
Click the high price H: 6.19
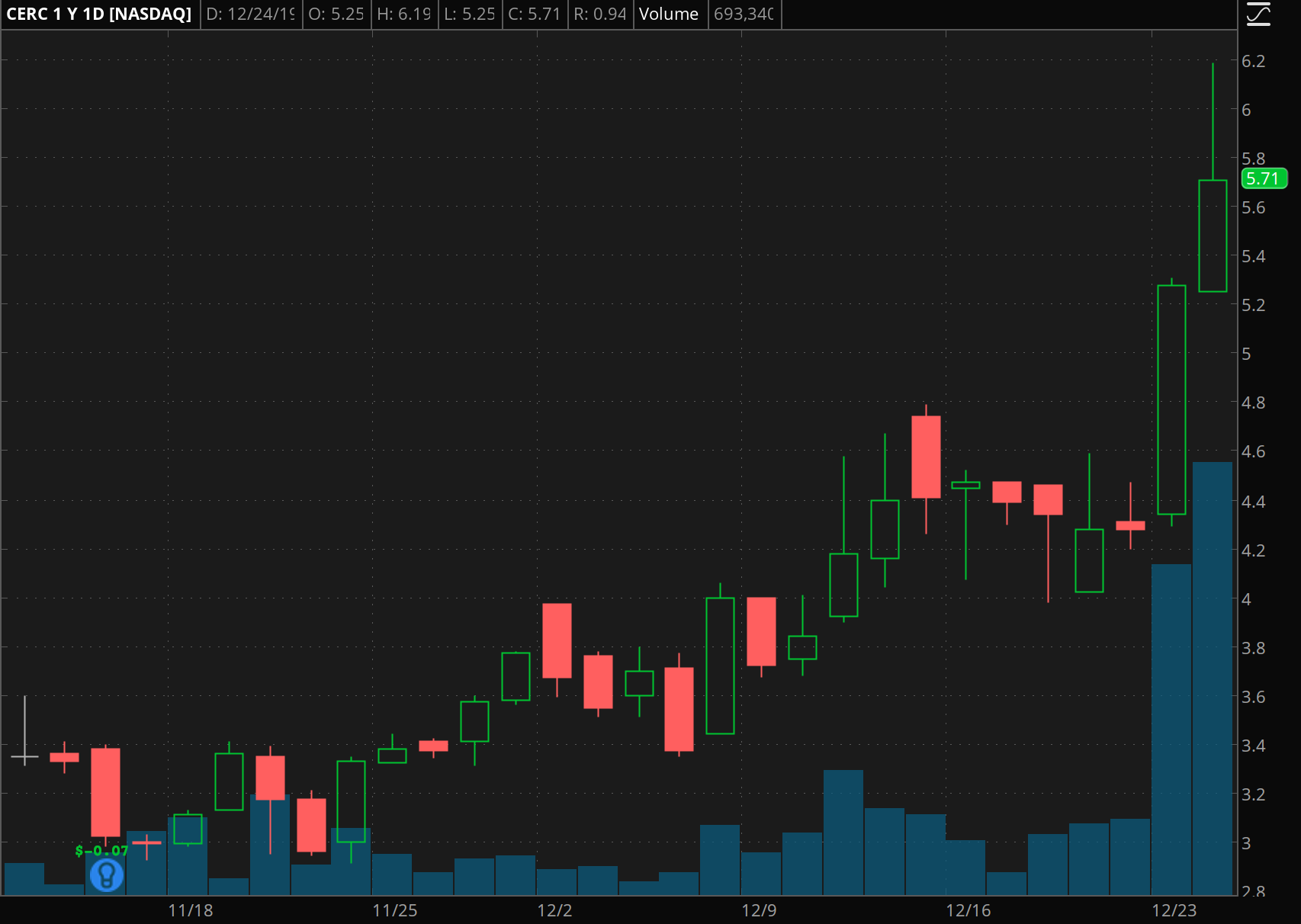coord(404,14)
